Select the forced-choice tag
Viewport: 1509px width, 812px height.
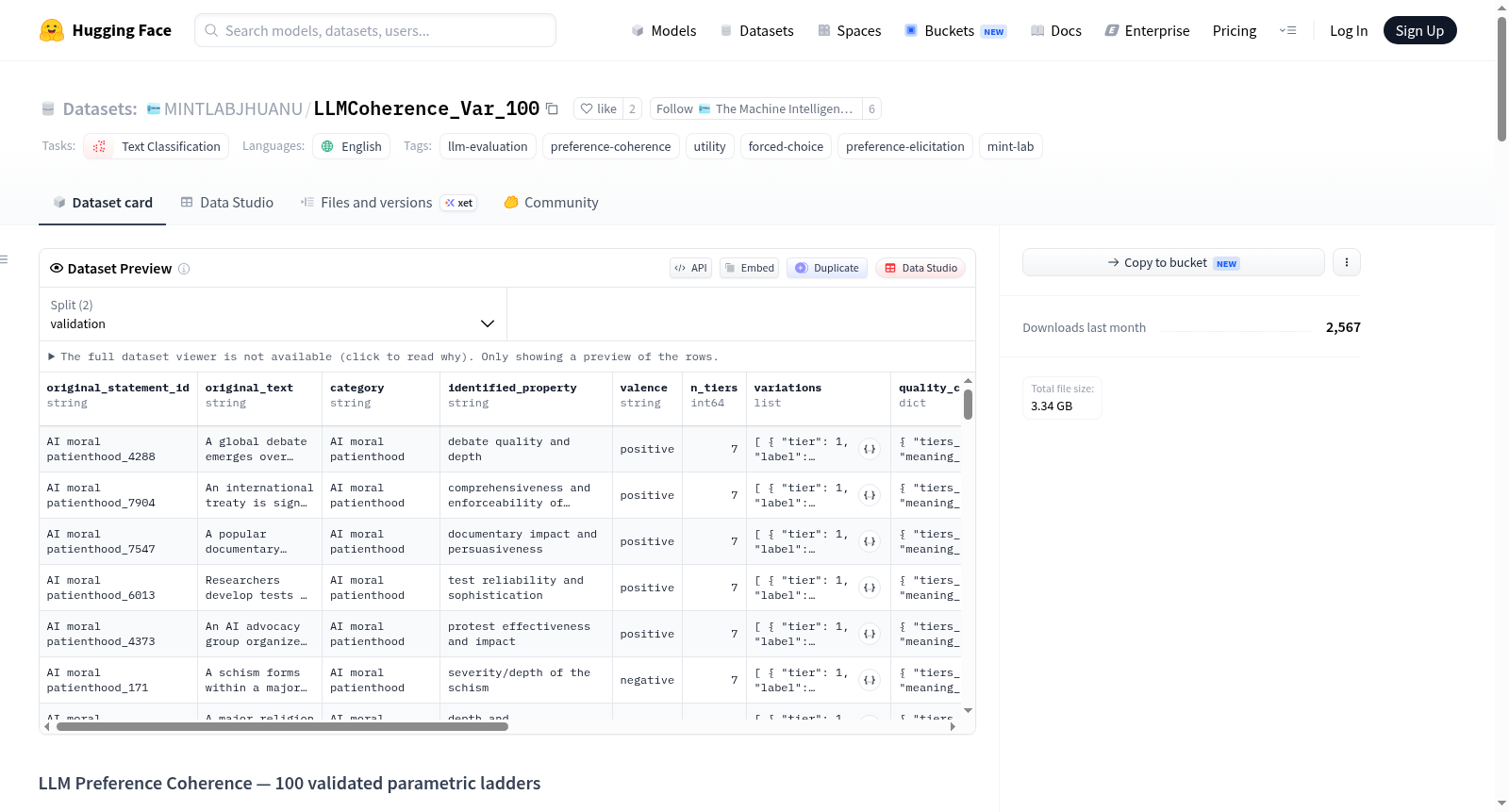[786, 146]
